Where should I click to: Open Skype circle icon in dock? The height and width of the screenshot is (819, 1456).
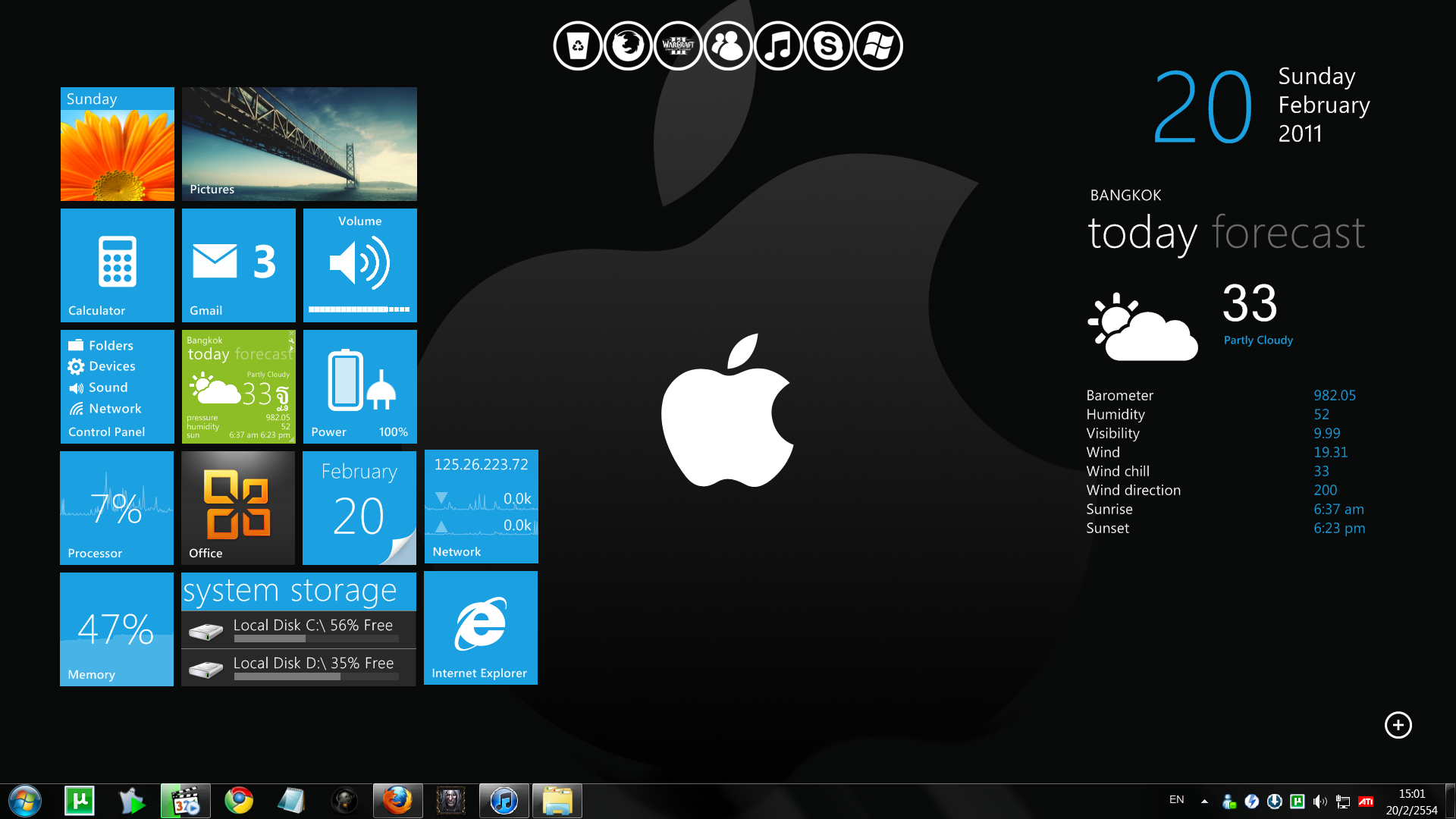point(828,45)
